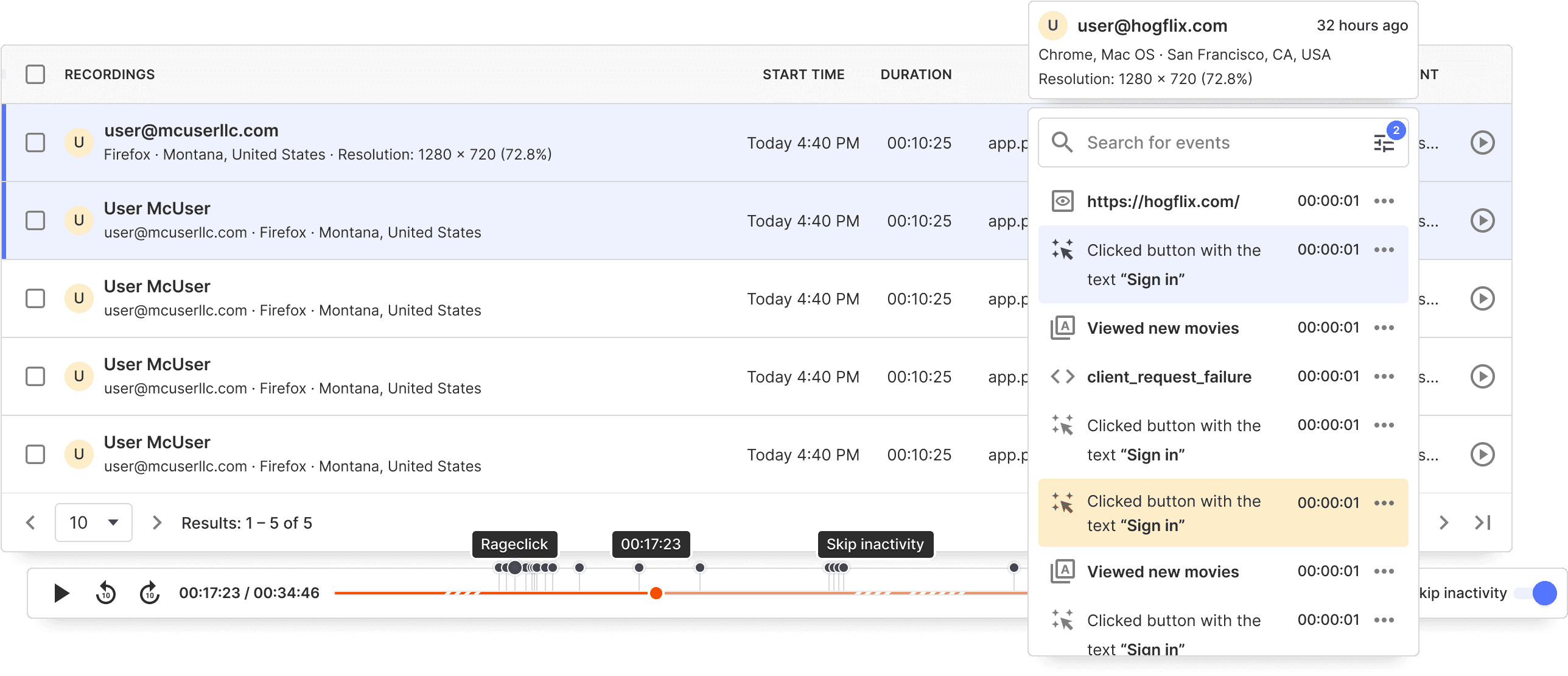
Task: Click forward 10 seconds icon
Action: (150, 593)
